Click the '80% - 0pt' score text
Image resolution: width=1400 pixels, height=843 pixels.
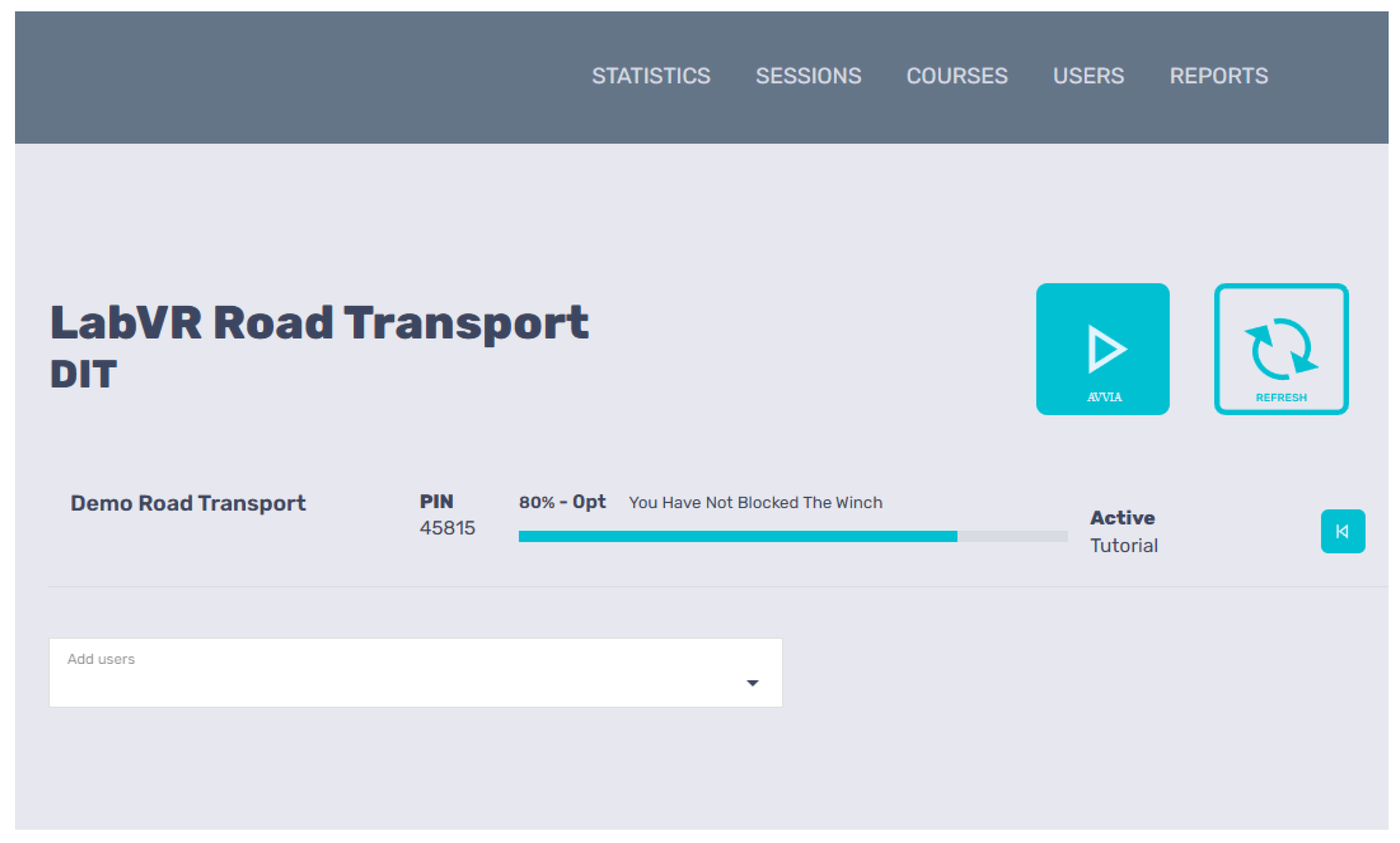click(562, 502)
